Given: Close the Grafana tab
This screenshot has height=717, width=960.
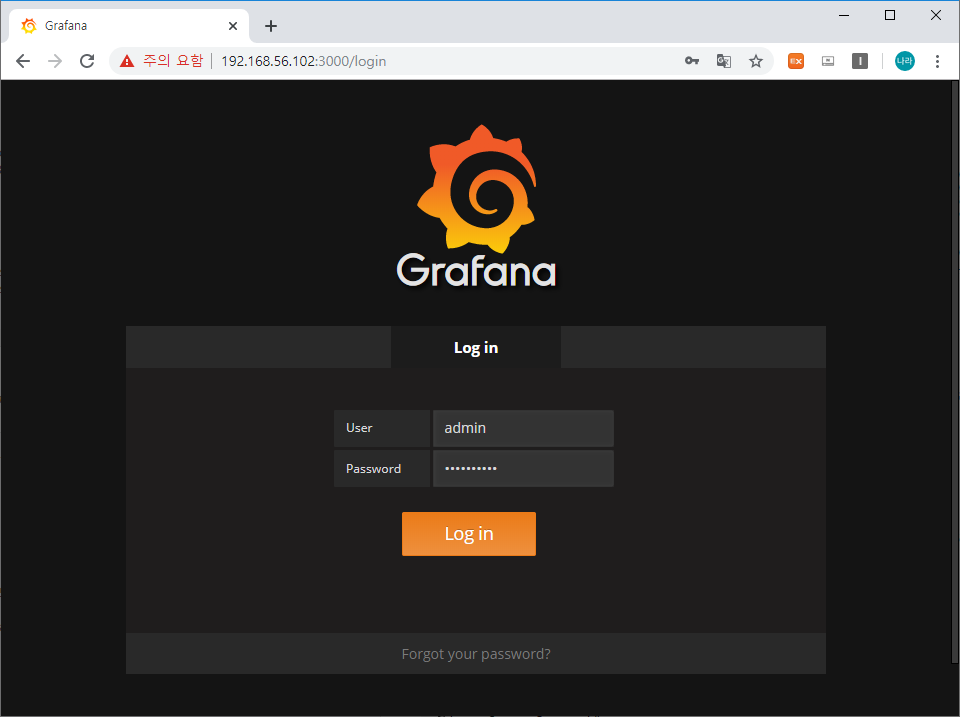Looking at the screenshot, I should [x=233, y=26].
